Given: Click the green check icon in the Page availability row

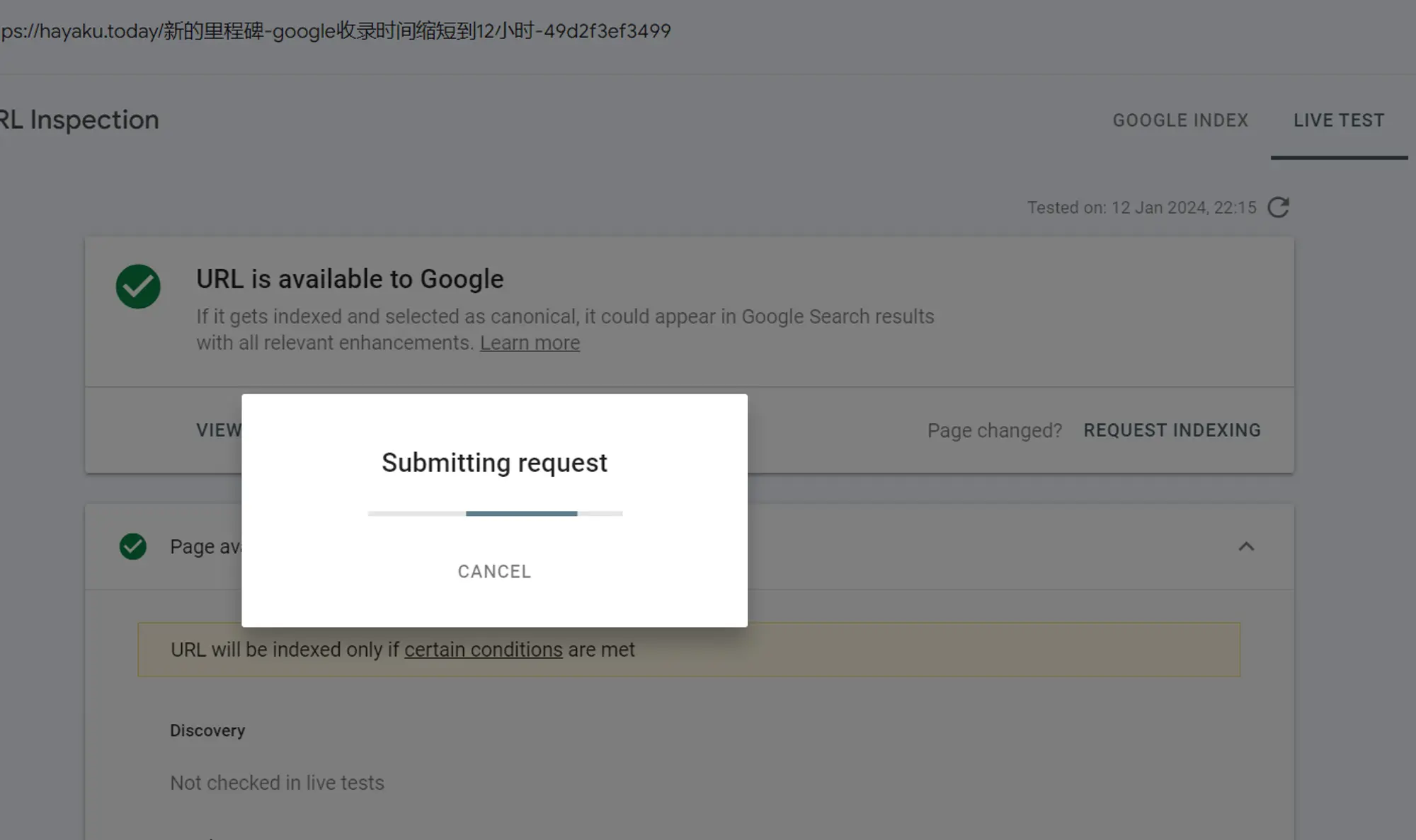Looking at the screenshot, I should tap(132, 546).
